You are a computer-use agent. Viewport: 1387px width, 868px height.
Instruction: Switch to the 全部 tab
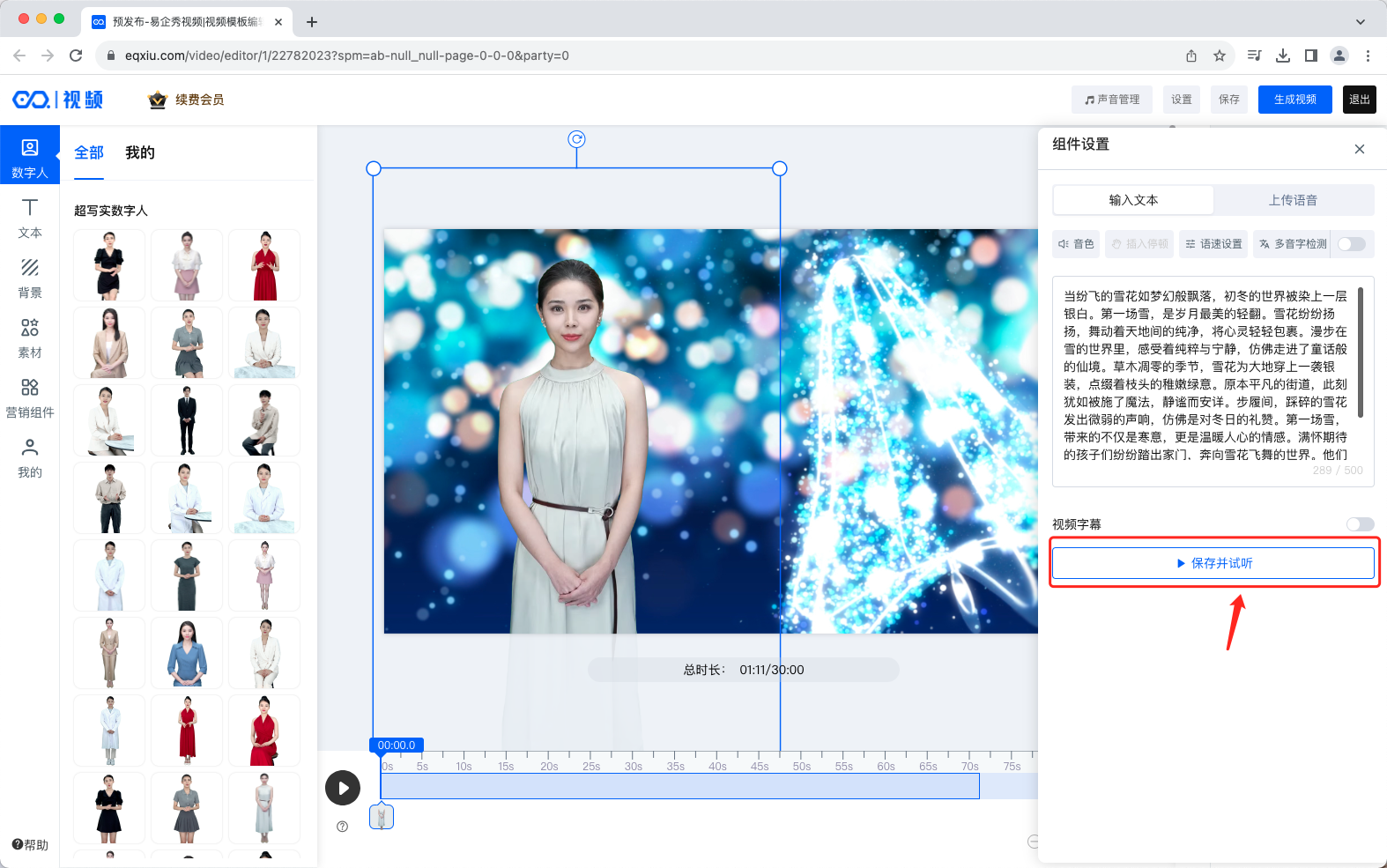(x=89, y=153)
